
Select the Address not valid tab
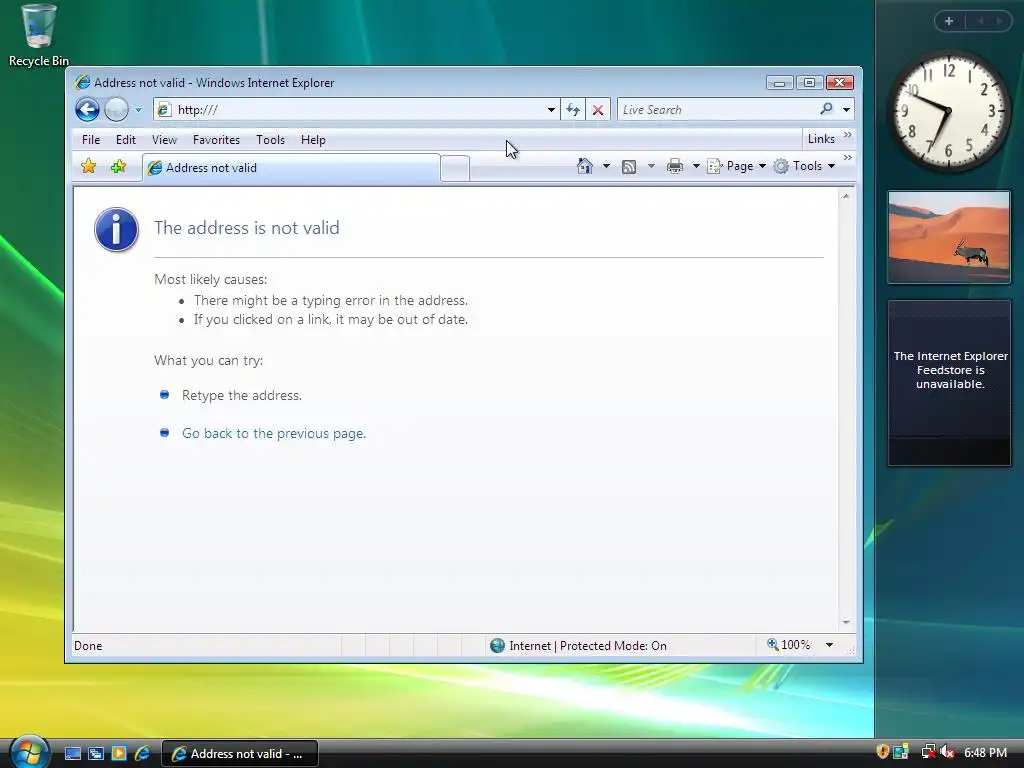(x=291, y=168)
